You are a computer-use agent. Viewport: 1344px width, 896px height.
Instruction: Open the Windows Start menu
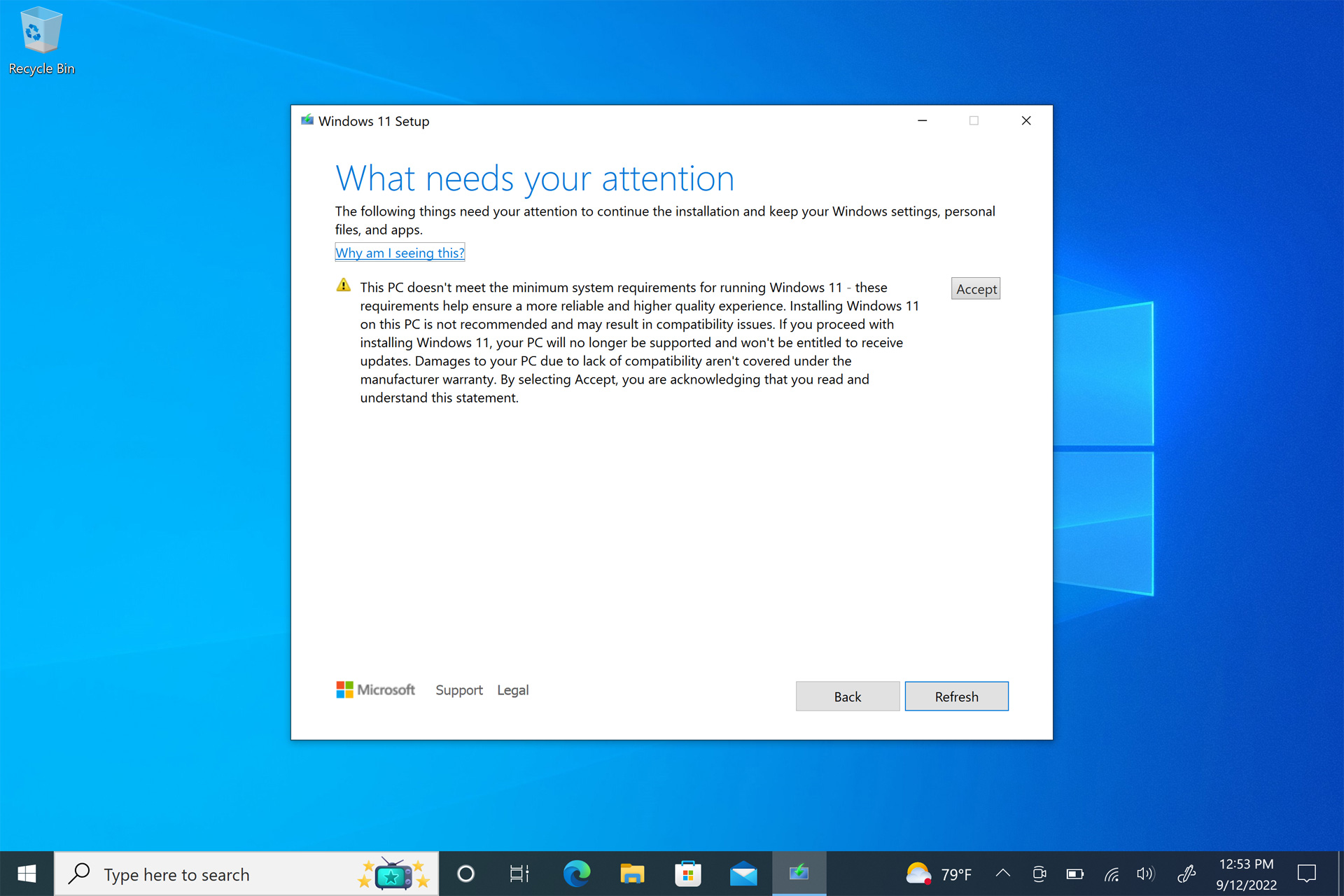pyautogui.click(x=27, y=874)
